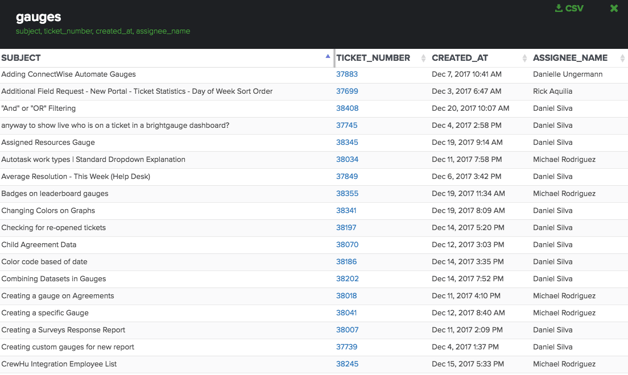The width and height of the screenshot is (628, 375).
Task: Open ticket number 37745
Action: point(346,125)
